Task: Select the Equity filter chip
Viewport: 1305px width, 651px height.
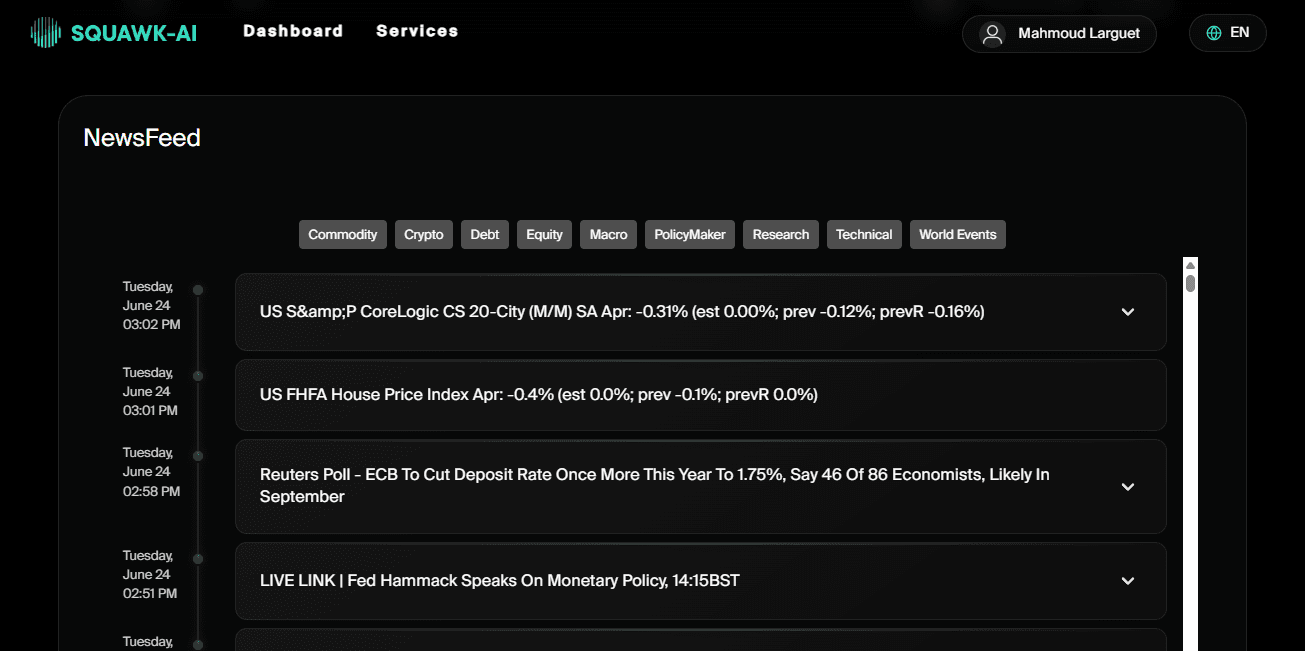Action: [x=544, y=234]
